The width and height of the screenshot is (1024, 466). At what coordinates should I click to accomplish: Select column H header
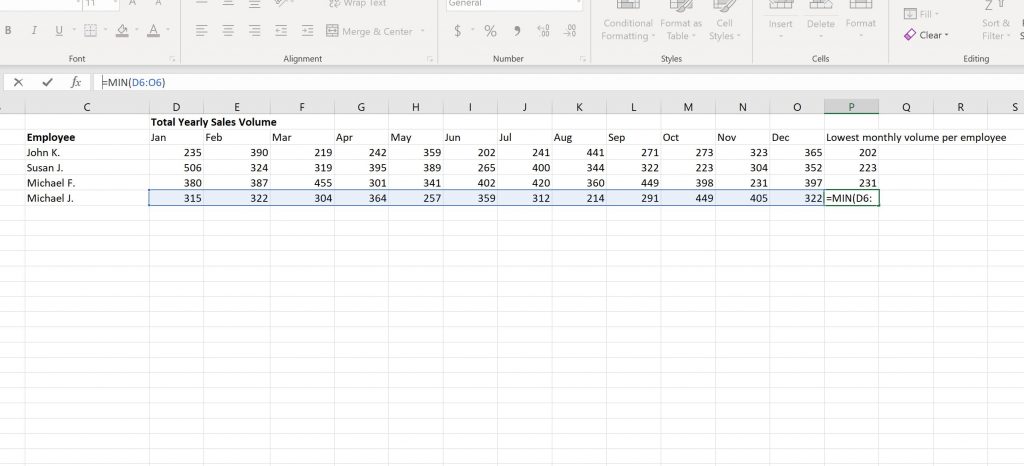point(416,107)
